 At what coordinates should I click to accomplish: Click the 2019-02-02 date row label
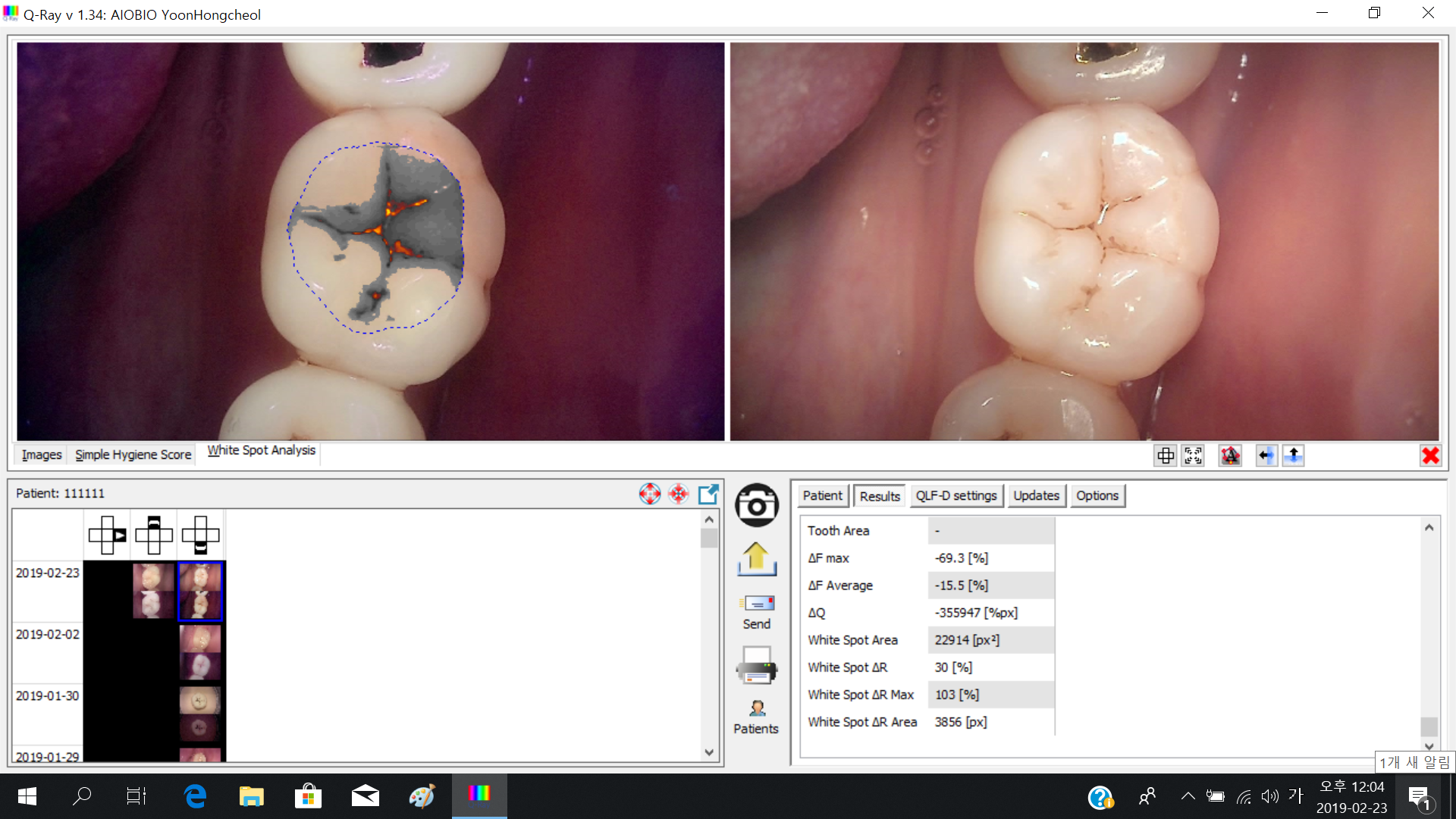tap(48, 635)
